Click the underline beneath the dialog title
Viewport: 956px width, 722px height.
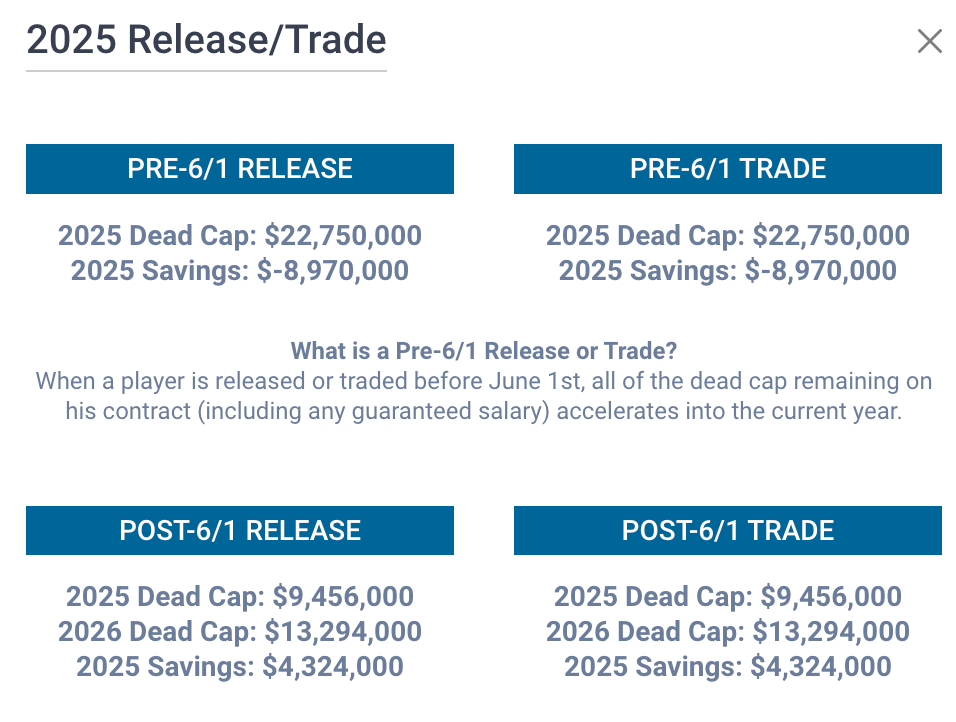pos(206,71)
